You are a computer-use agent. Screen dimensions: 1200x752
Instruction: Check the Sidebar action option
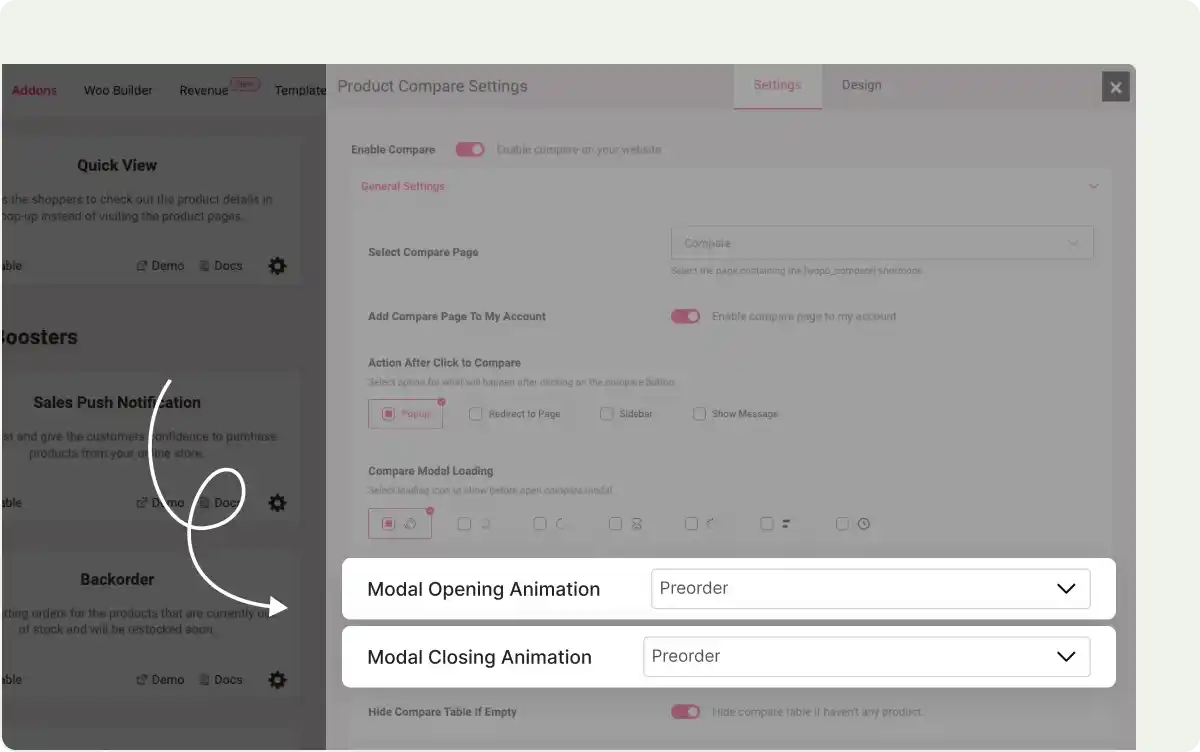607,413
